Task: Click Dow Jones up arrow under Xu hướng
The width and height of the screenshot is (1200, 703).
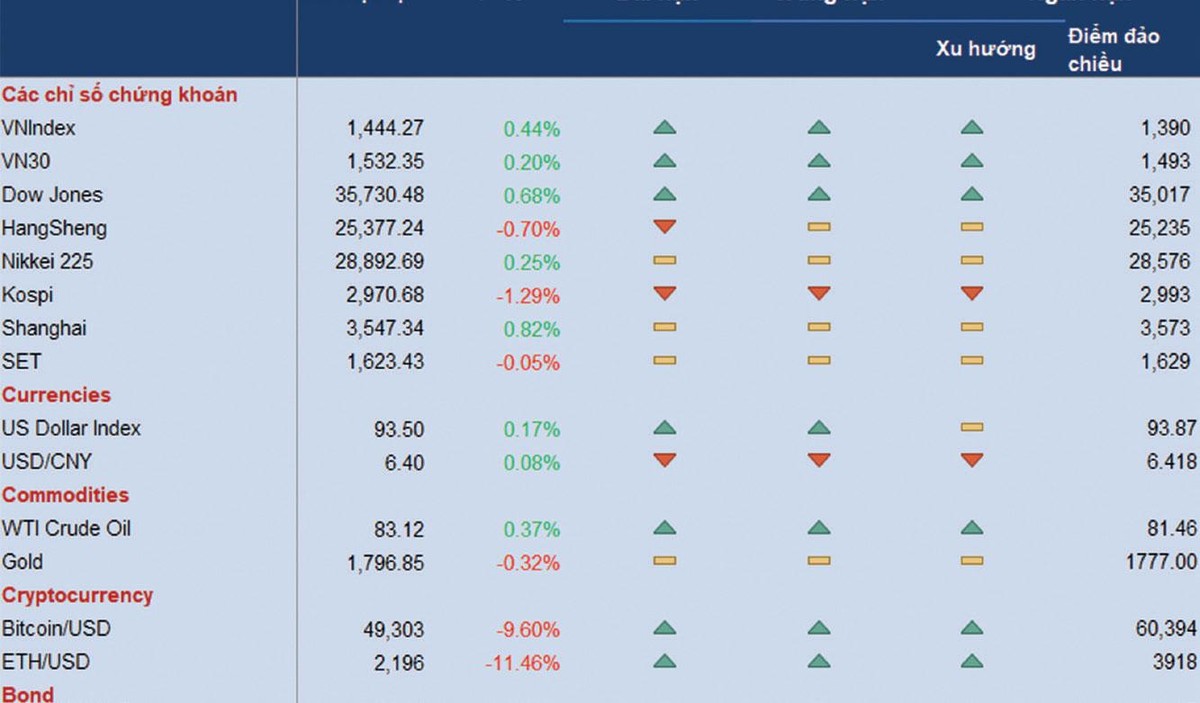Action: tap(971, 194)
